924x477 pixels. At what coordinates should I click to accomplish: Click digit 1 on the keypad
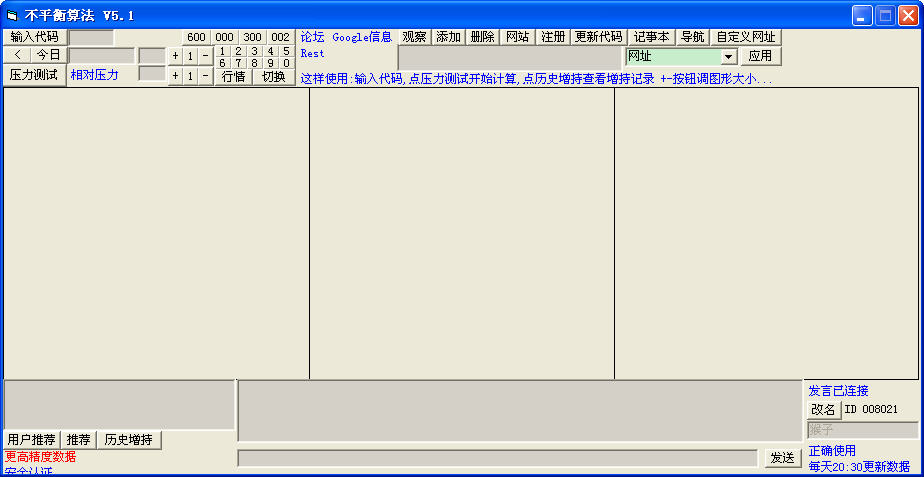tap(222, 51)
